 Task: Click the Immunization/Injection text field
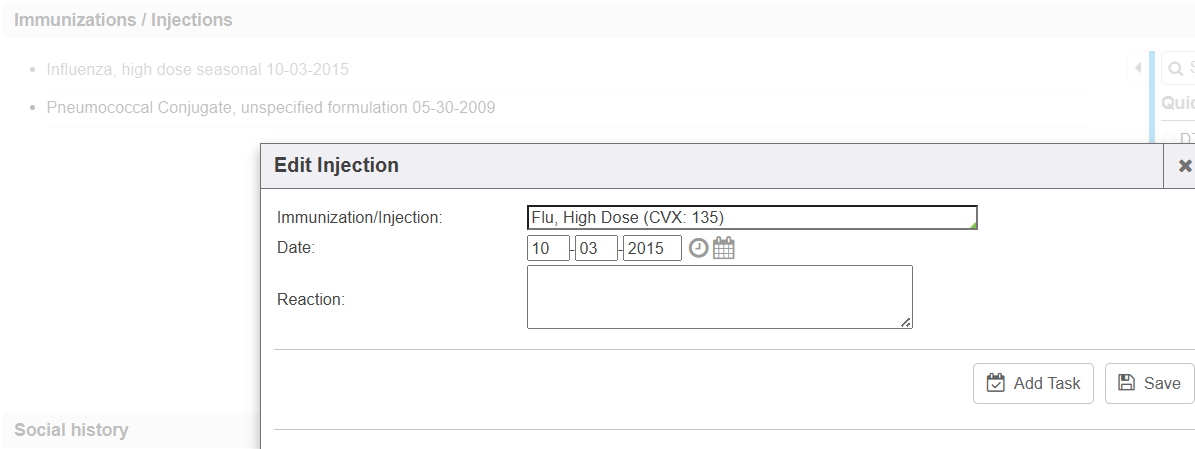[x=751, y=218]
